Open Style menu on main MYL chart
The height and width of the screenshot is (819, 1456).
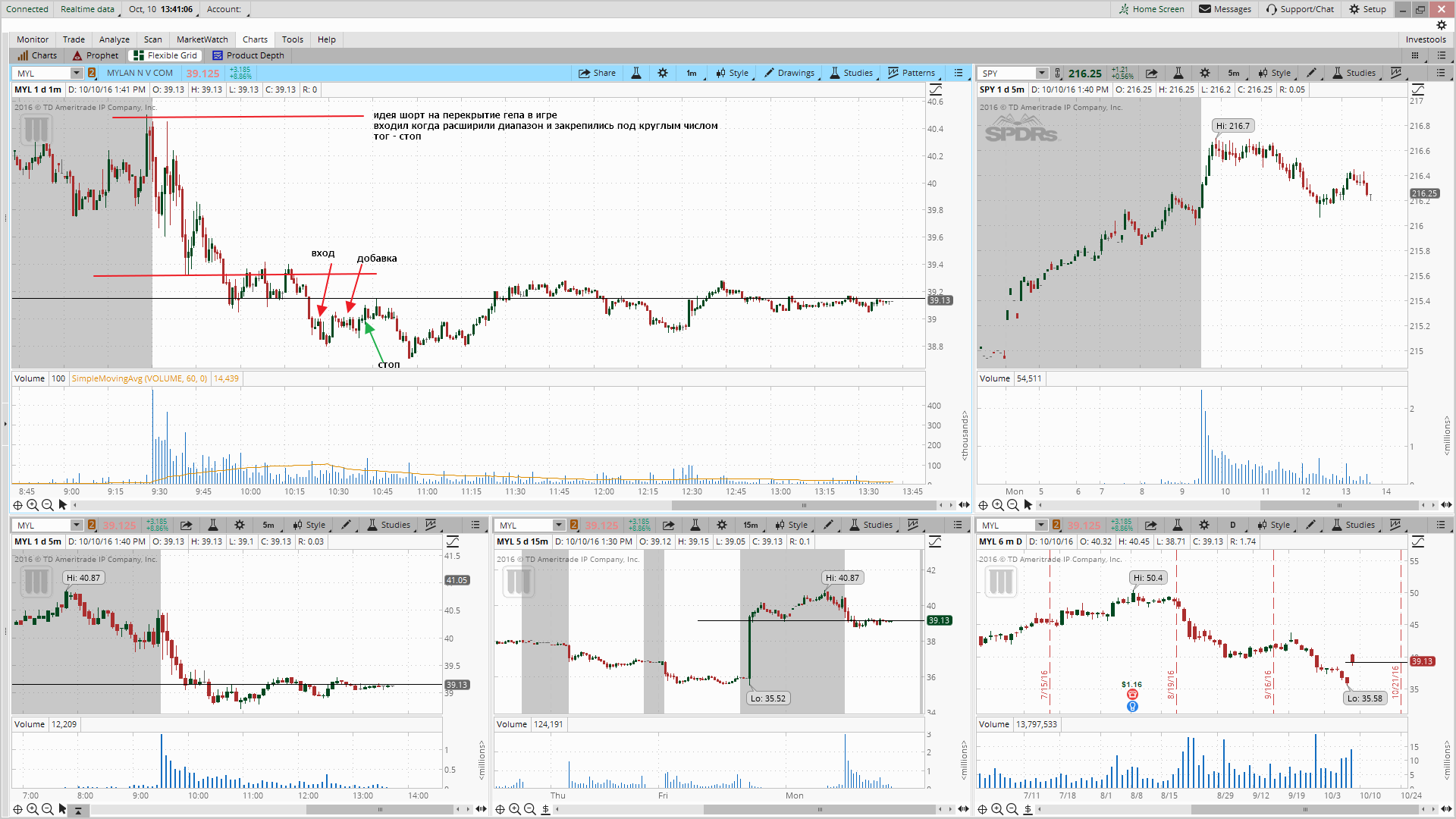(732, 73)
